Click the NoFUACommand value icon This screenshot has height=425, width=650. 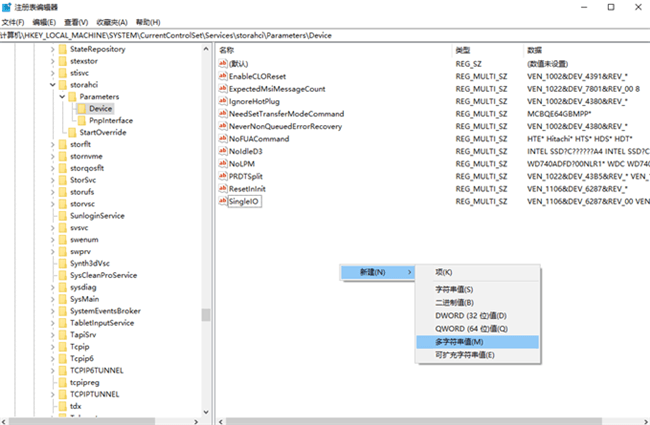click(223, 138)
